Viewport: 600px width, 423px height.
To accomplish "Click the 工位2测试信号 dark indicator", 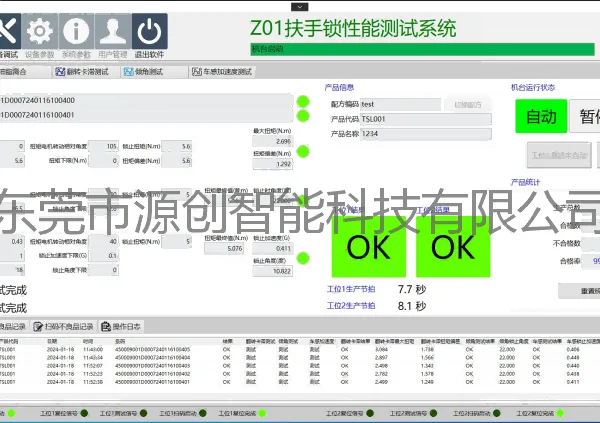I will click(434, 413).
